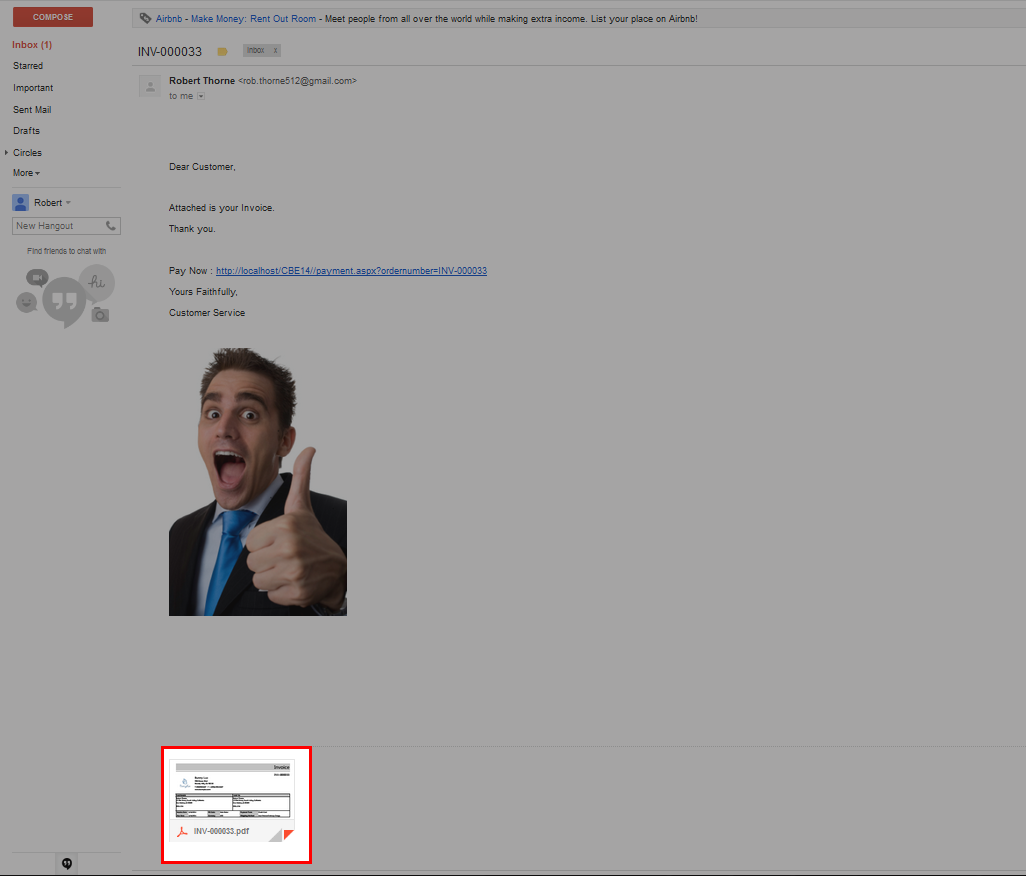Click the red Compose button
The width and height of the screenshot is (1026, 876).
[53, 17]
